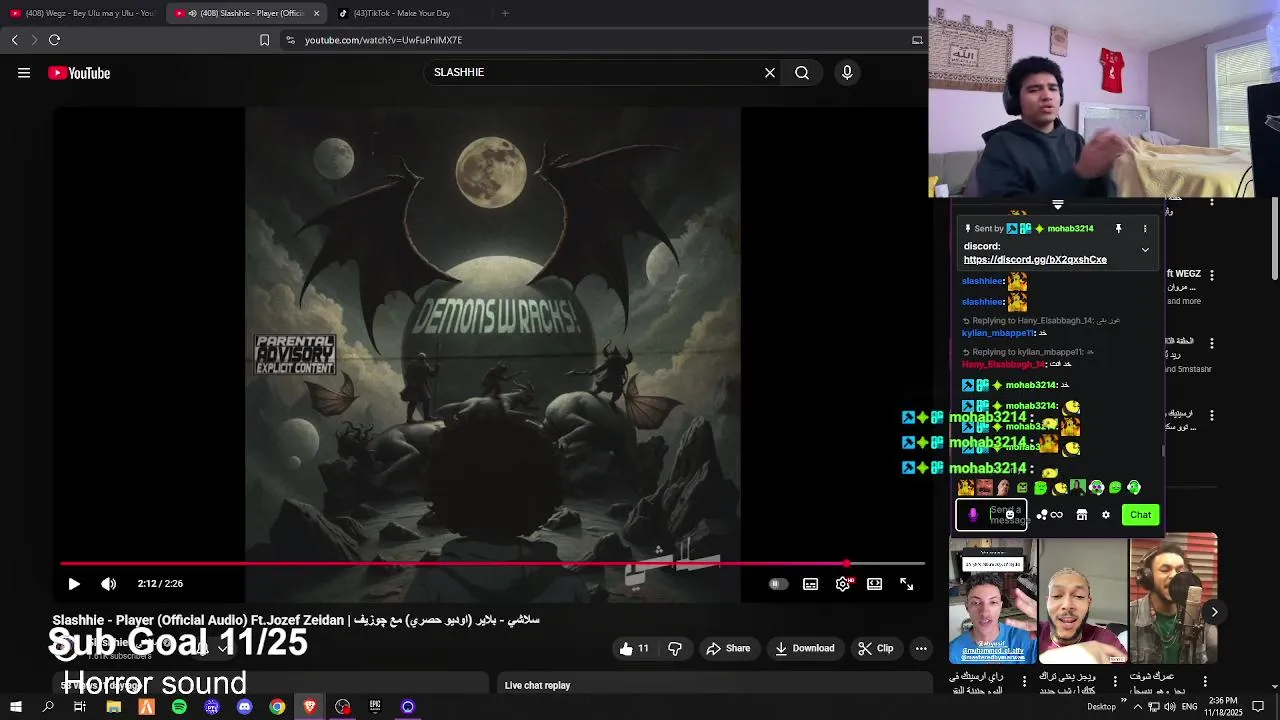This screenshot has height=720, width=1280.
Task: Open the YouTube guide hamburger menu
Action: 24,73
